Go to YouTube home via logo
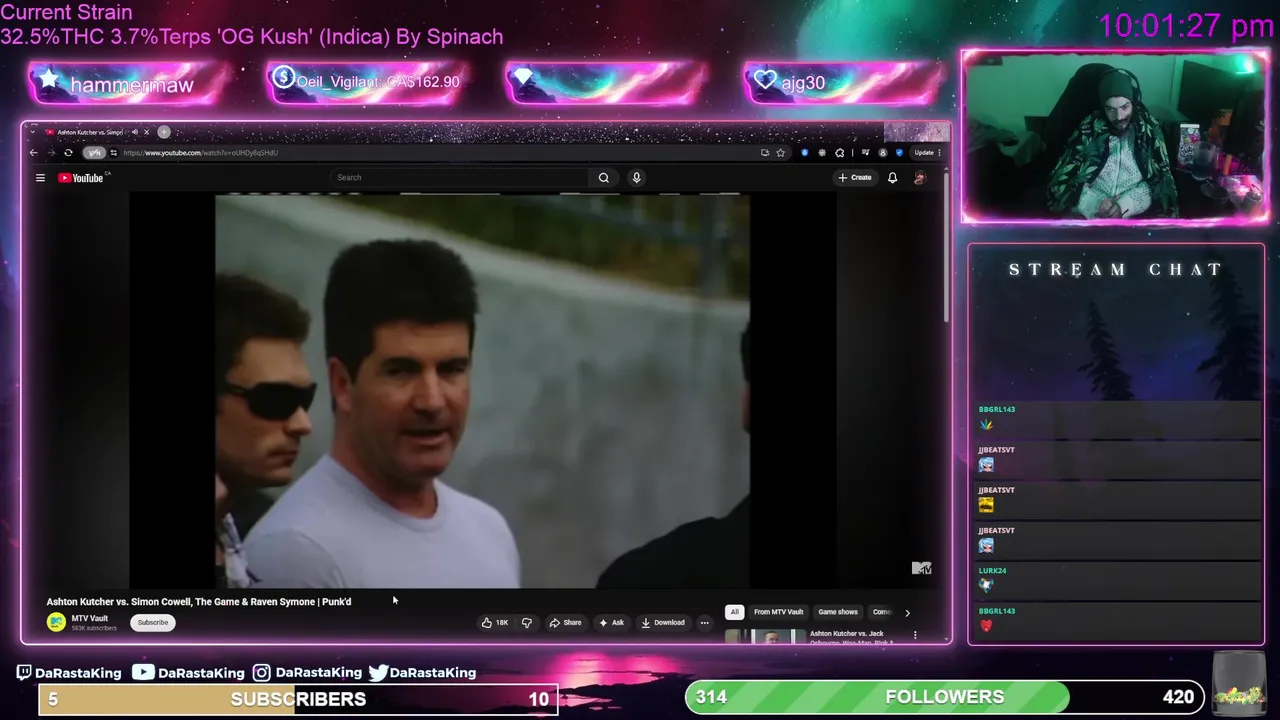The width and height of the screenshot is (1280, 720). click(81, 178)
